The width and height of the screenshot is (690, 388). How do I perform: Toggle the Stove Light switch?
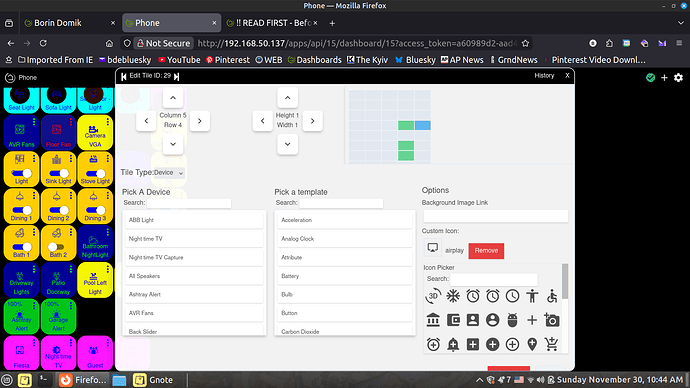pyautogui.click(x=95, y=173)
